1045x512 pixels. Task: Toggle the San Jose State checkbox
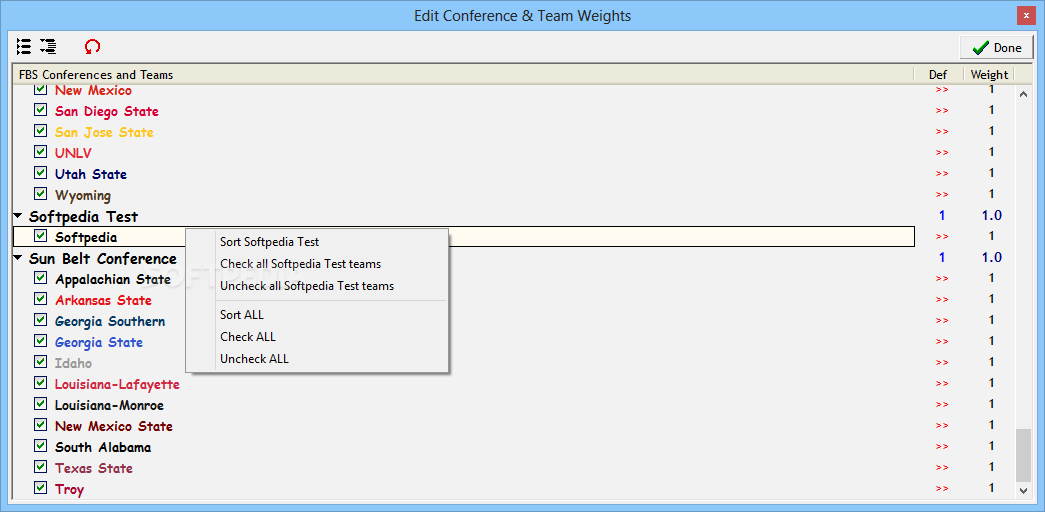[41, 131]
